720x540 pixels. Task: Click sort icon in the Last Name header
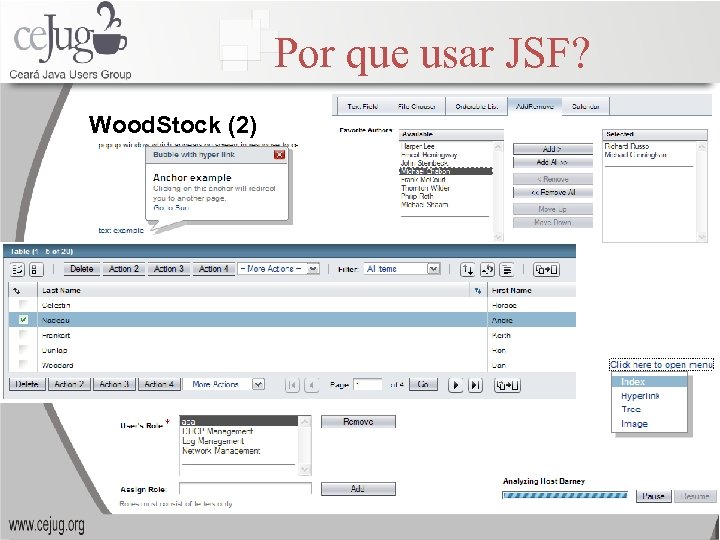[x=478, y=291]
